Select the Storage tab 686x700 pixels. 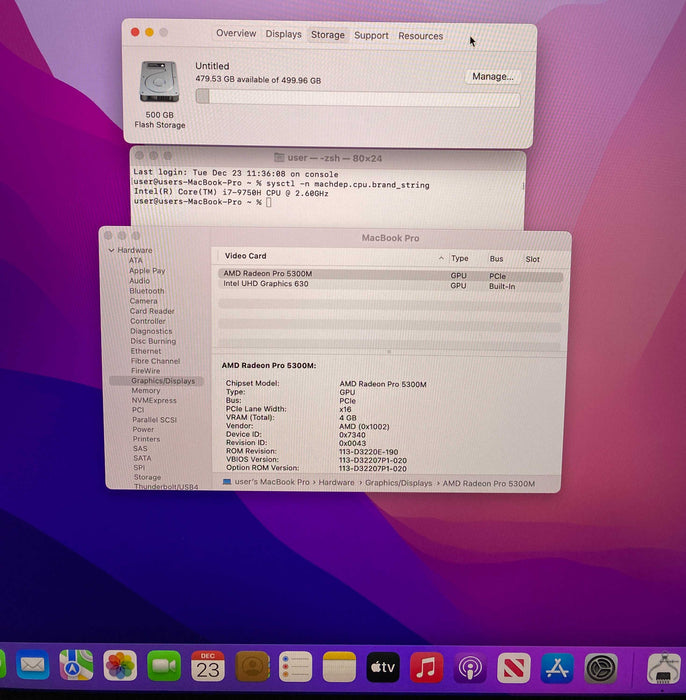point(328,35)
